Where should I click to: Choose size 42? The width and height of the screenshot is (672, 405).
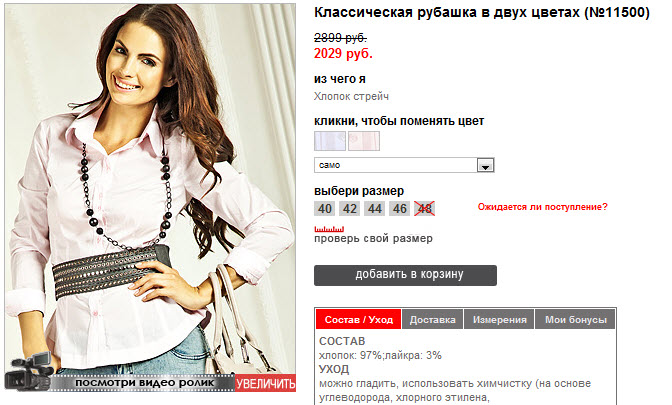(350, 209)
